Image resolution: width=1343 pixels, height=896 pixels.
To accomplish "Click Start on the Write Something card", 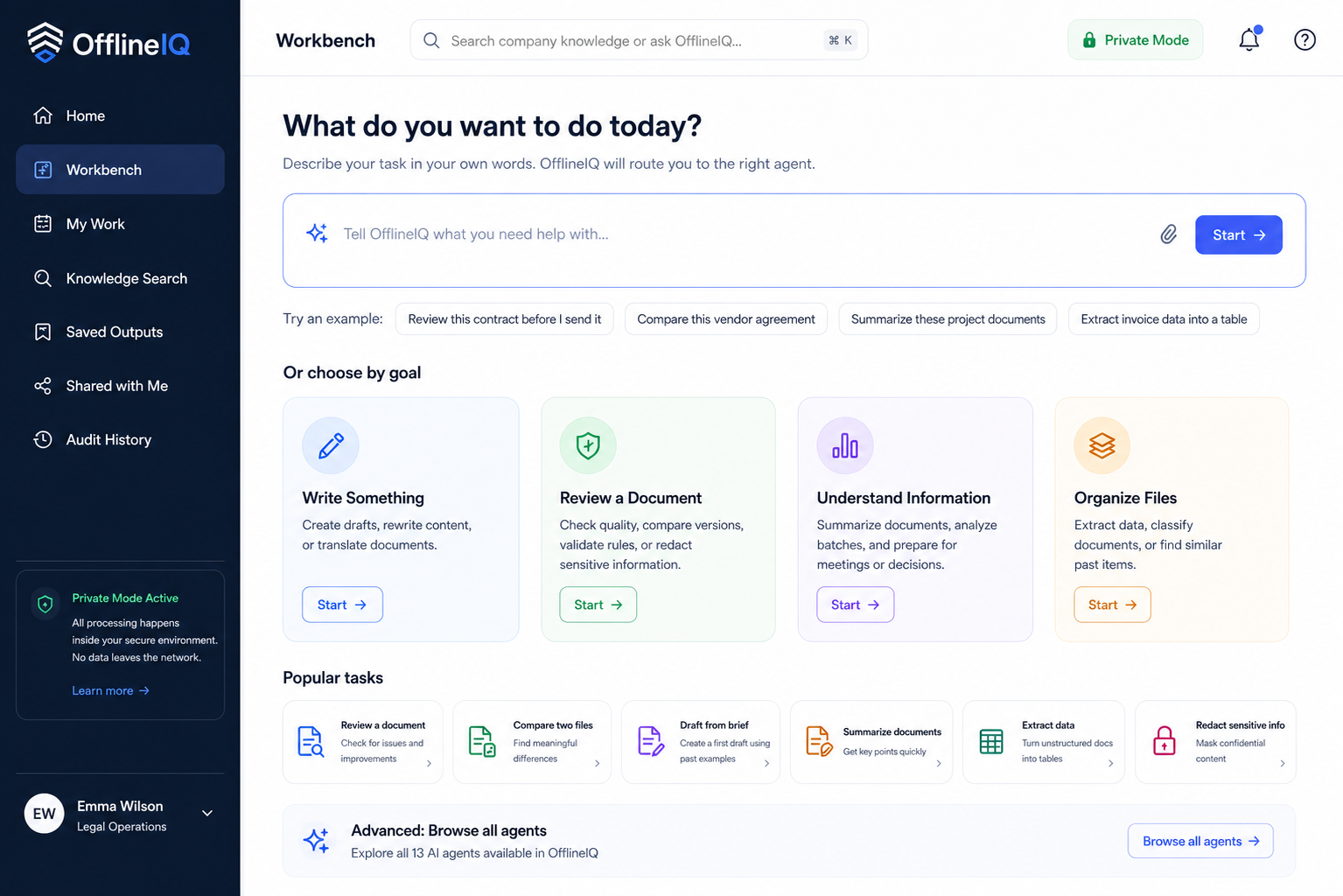I will (x=342, y=605).
